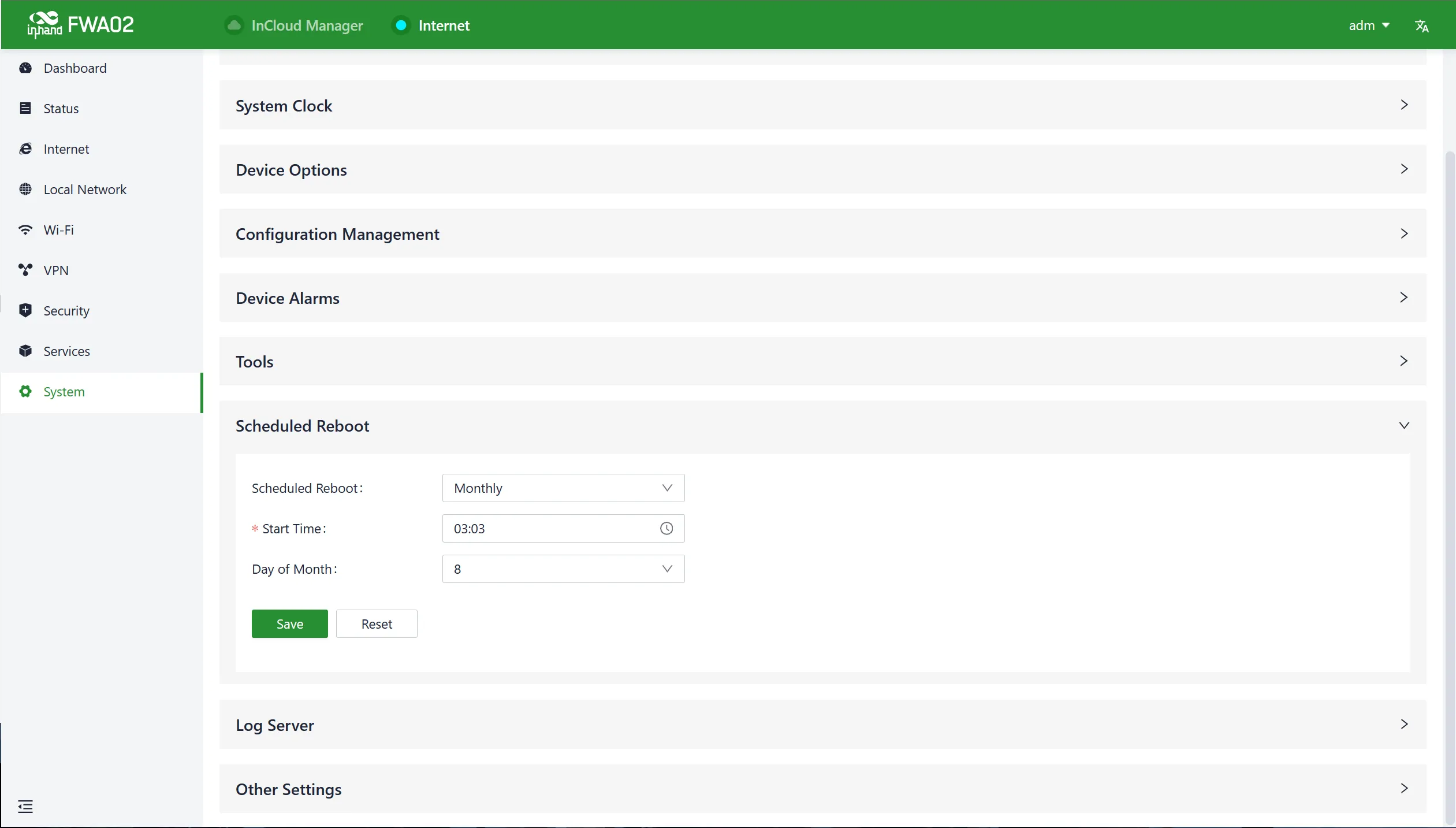Expand the System Clock section
Image resolution: width=1456 pixels, height=828 pixels.
822,105
